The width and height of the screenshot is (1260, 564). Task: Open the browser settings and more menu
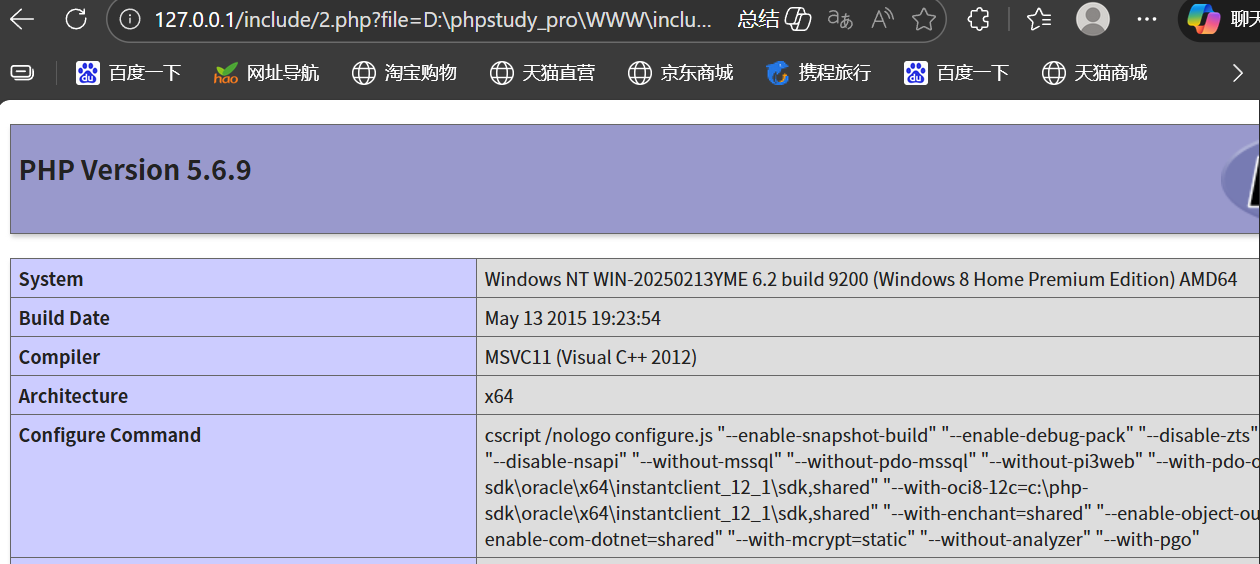click(1148, 19)
